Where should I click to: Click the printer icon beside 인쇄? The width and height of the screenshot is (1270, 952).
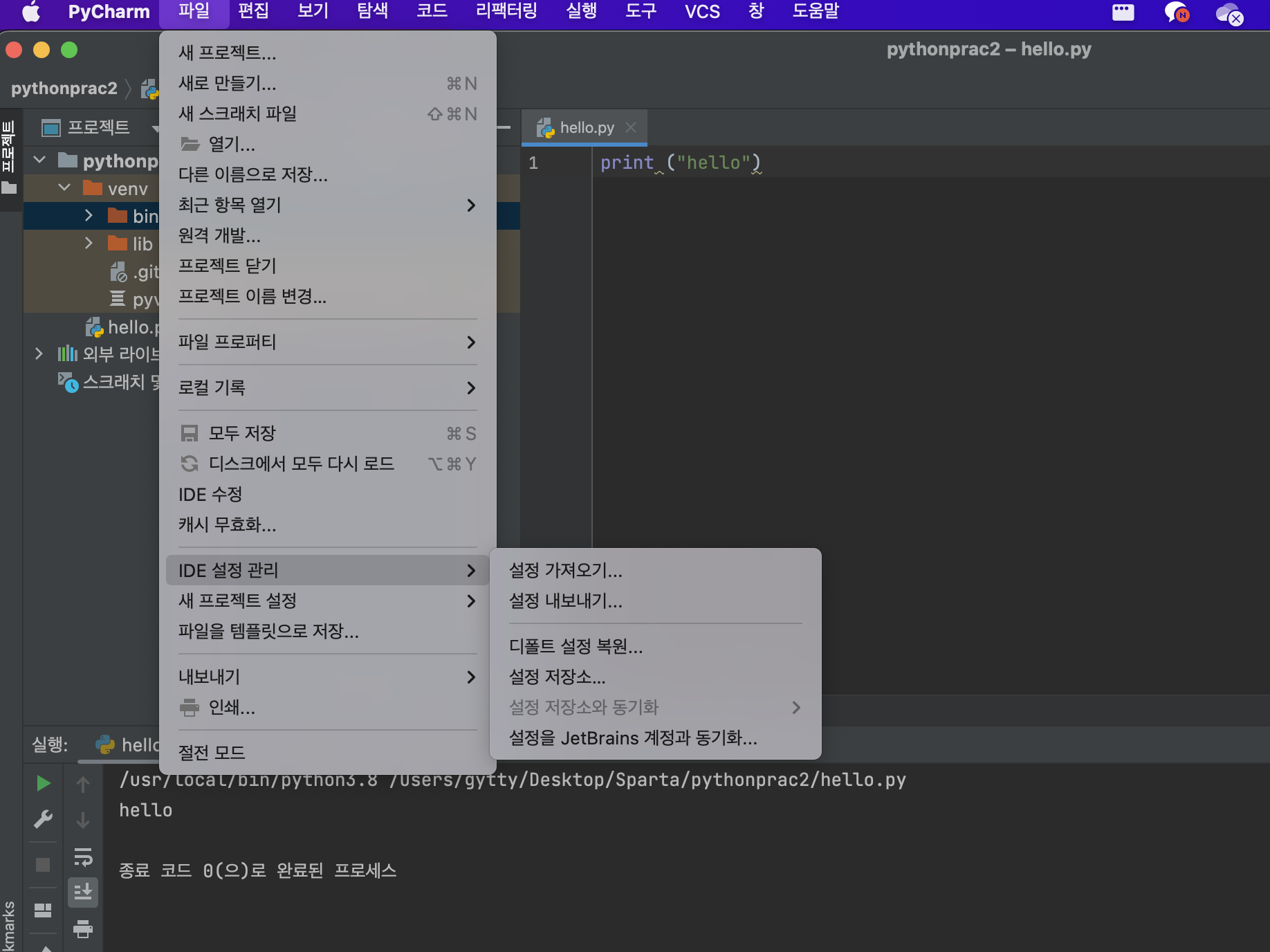coord(189,708)
